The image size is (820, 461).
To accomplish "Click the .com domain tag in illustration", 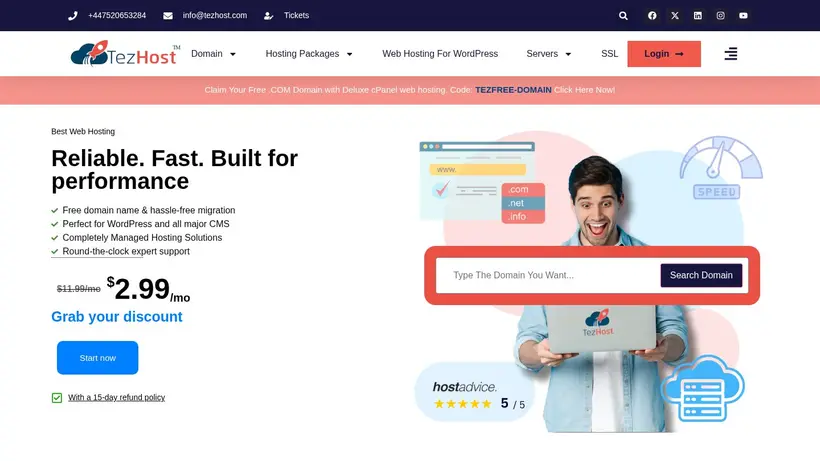I will point(523,189).
